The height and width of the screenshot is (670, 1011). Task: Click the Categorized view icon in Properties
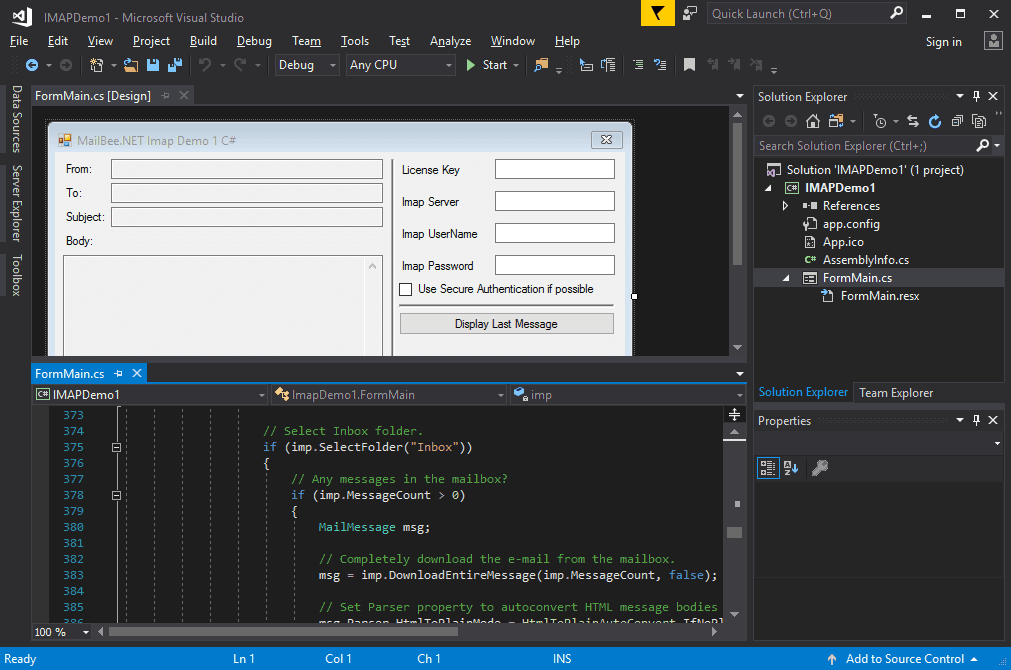pyautogui.click(x=768, y=468)
